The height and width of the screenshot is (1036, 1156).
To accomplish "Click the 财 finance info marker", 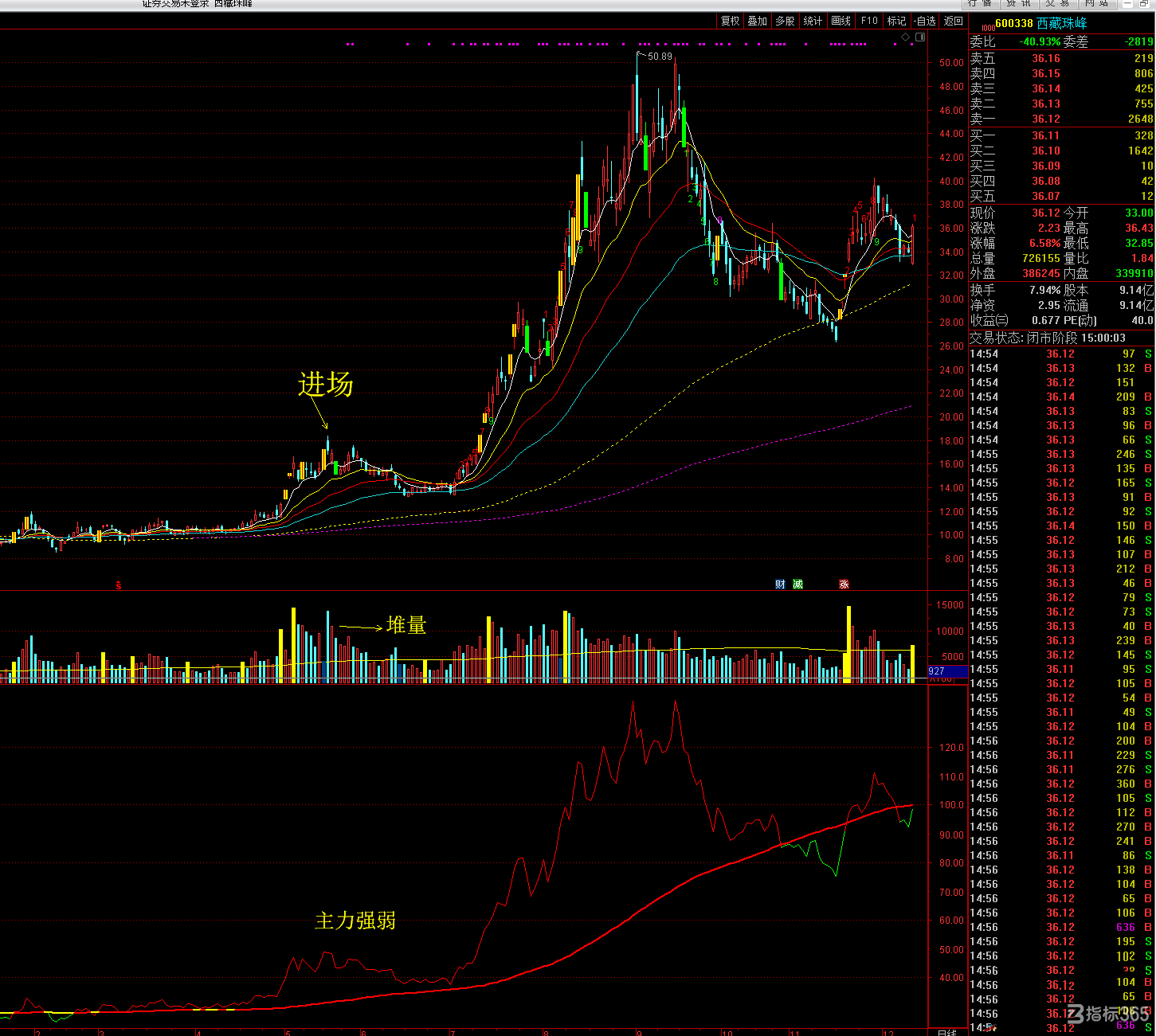I will coord(780,584).
